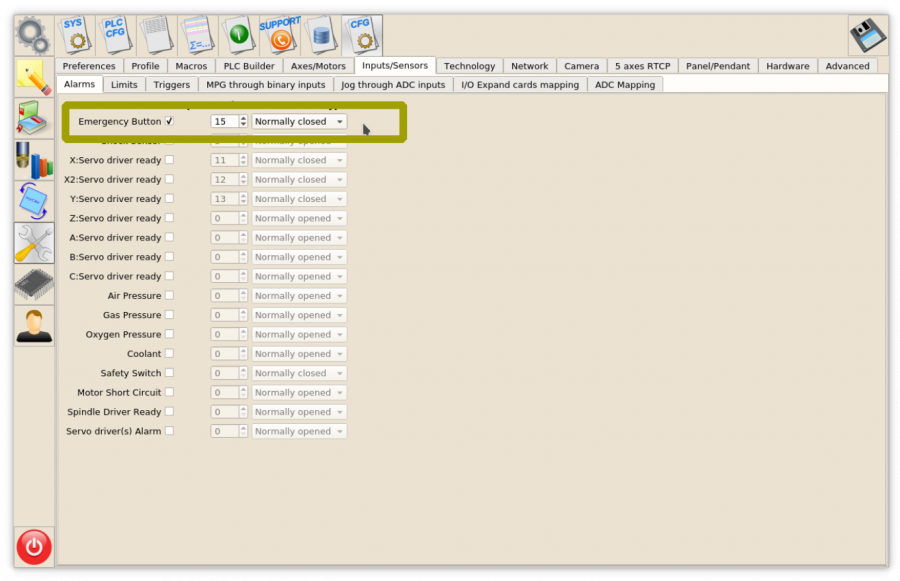The width and height of the screenshot is (900, 581).
Task: Enable the Air Pressure checkbox
Action: point(169,296)
